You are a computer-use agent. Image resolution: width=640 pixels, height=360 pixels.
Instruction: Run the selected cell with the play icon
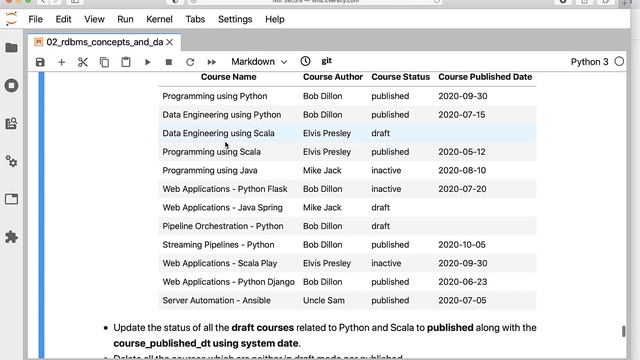147,62
